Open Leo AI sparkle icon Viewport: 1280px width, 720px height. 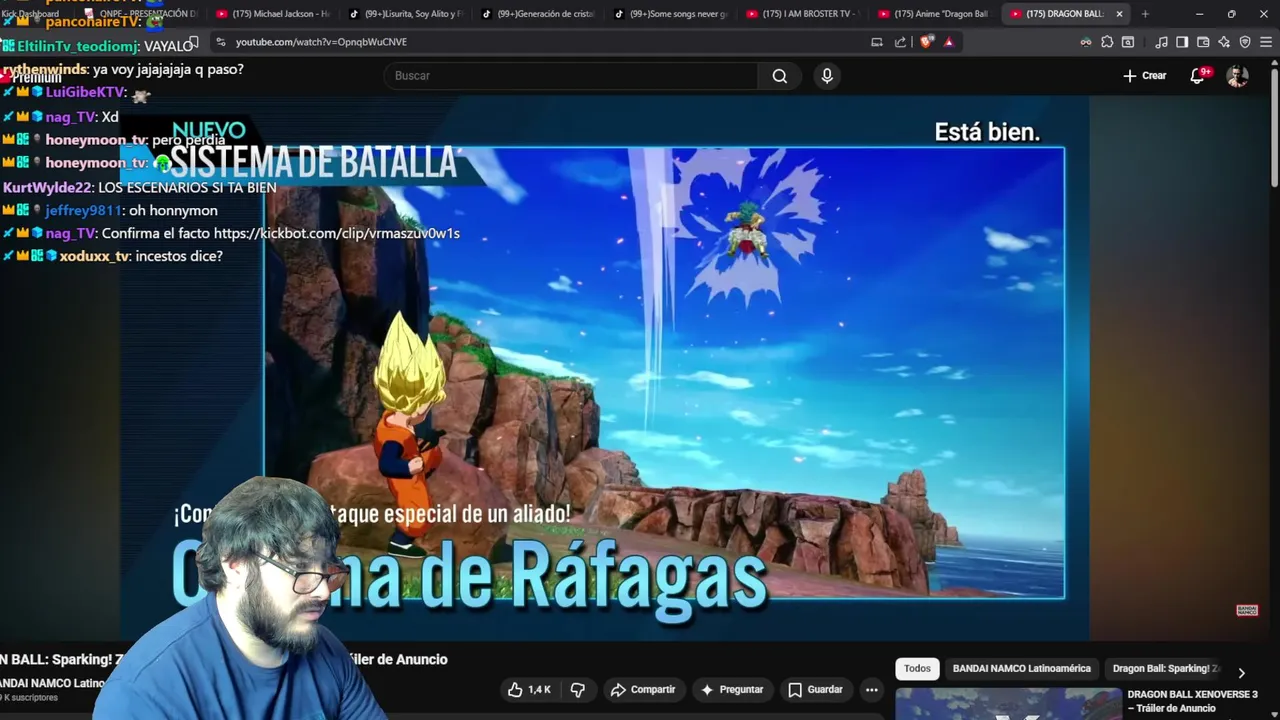[x=1224, y=42]
